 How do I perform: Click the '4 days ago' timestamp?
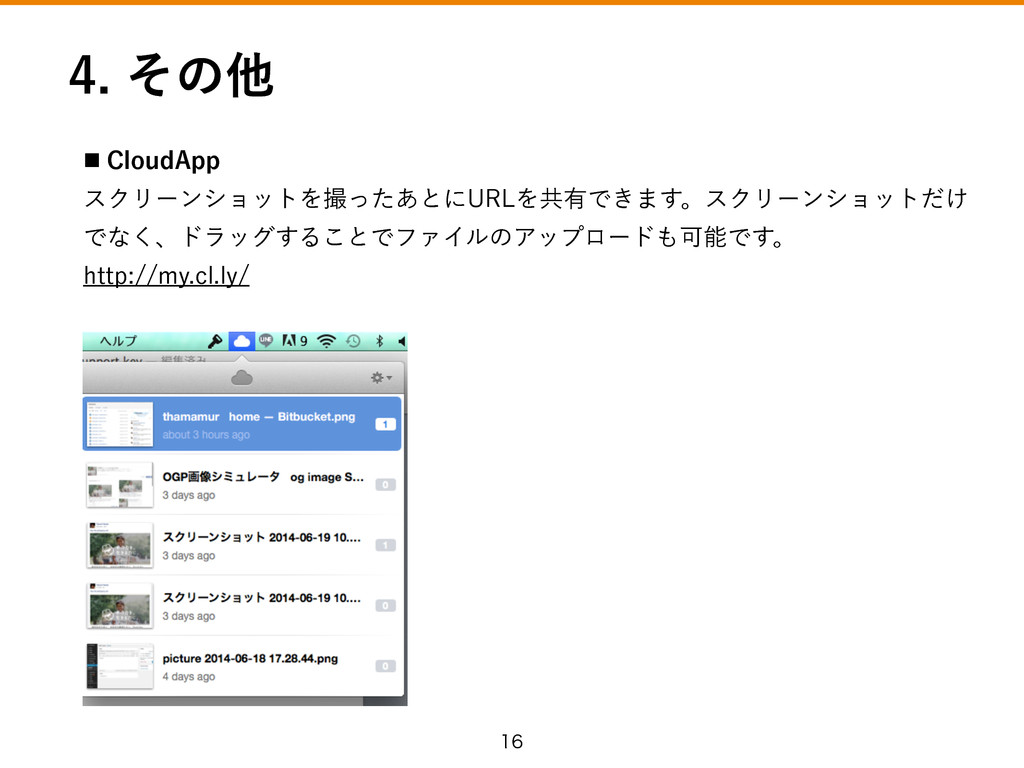coord(189,677)
